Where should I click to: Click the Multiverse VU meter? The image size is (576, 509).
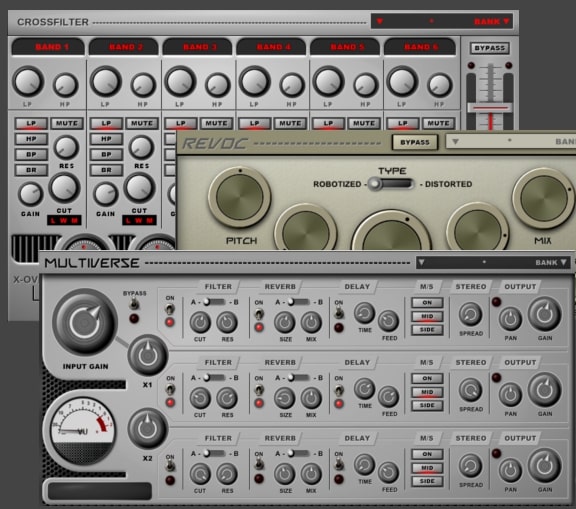83,432
